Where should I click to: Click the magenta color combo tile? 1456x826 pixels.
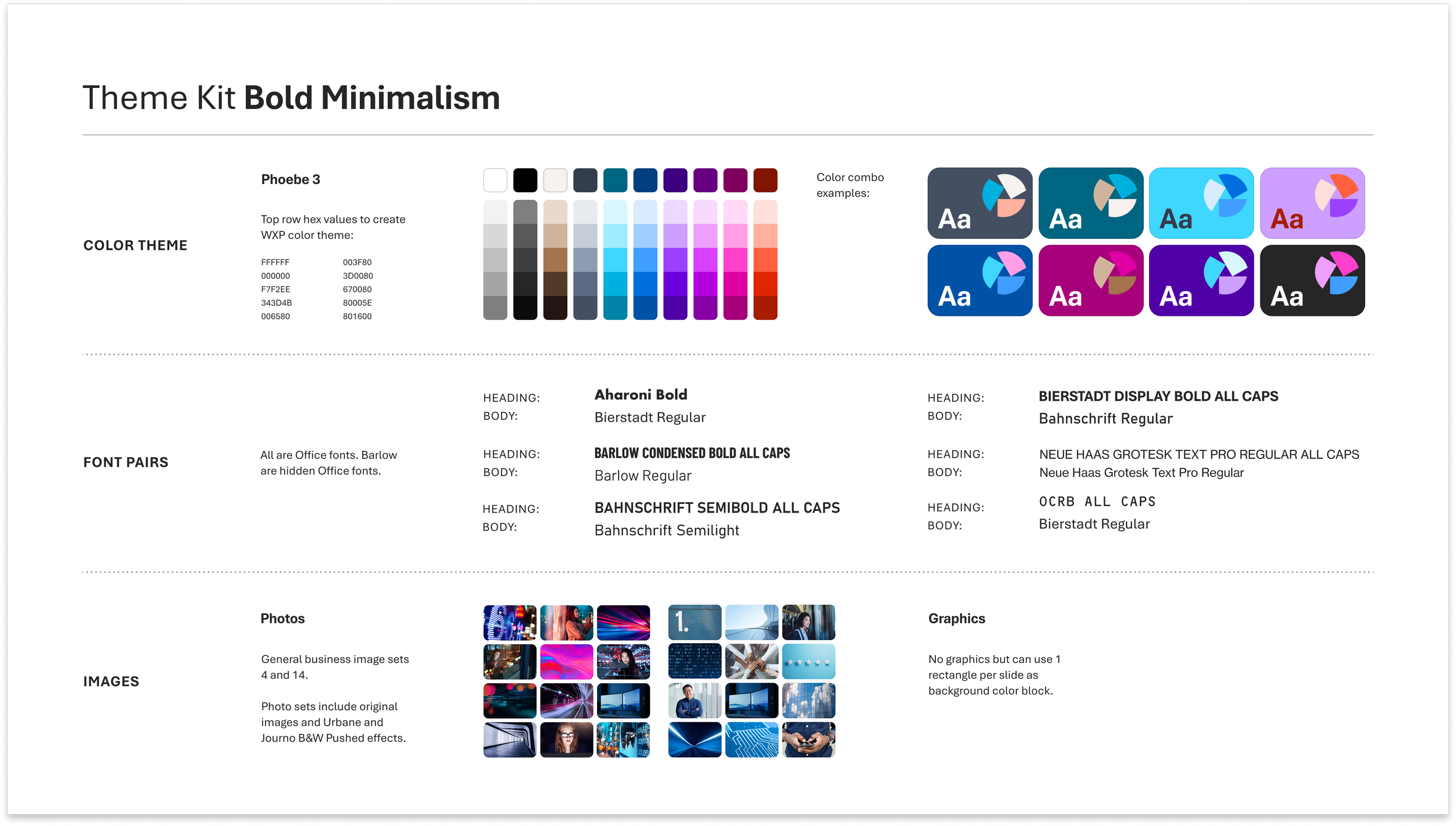[x=1090, y=280]
